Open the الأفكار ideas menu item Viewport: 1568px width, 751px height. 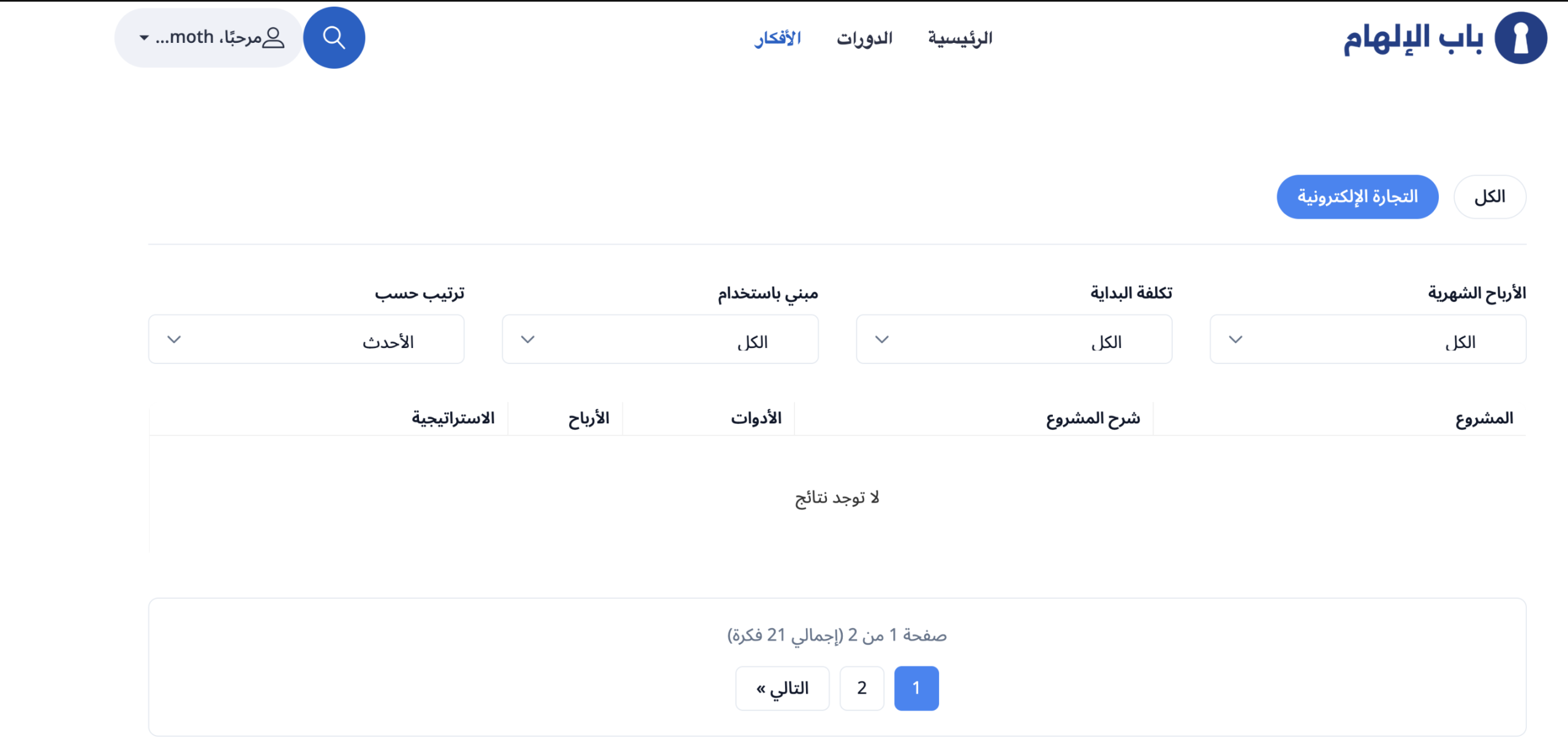(x=777, y=39)
